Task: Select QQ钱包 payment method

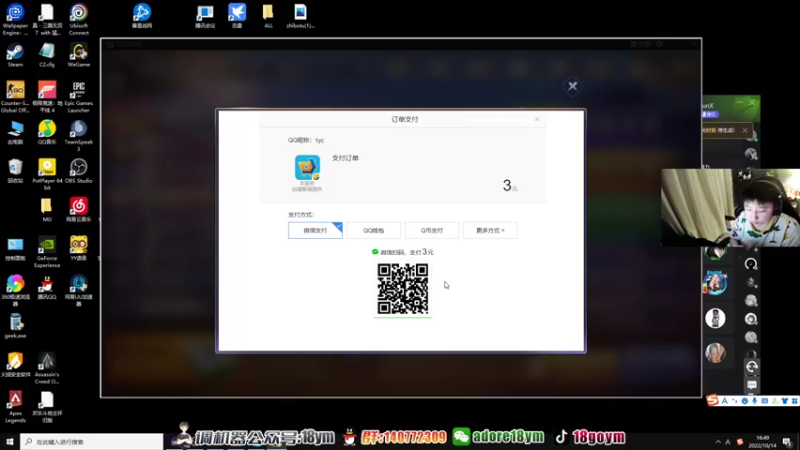Action: tap(373, 230)
